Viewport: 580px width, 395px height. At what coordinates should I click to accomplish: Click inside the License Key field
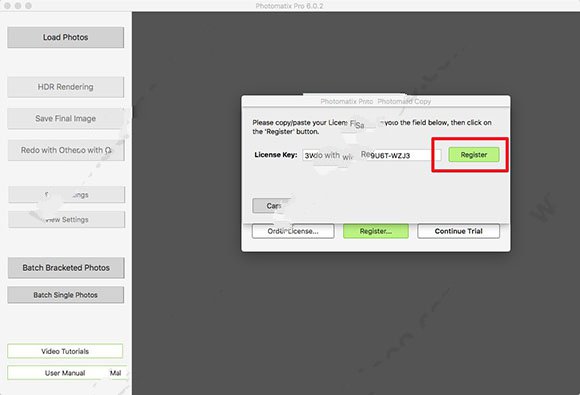pos(372,155)
